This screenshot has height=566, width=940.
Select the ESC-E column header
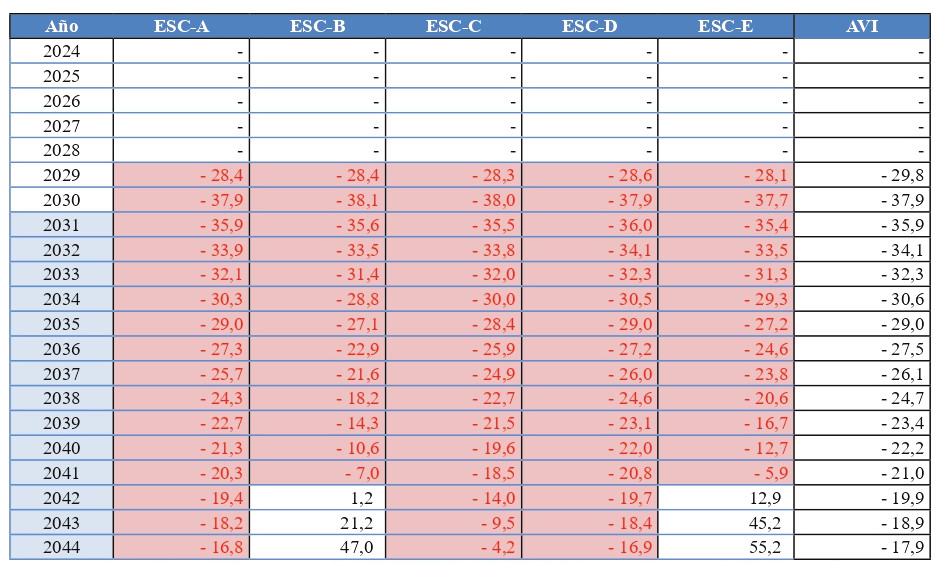click(x=725, y=27)
